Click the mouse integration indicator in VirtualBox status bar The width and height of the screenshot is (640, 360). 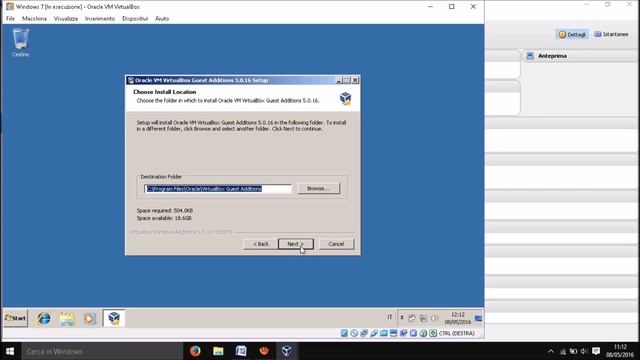[x=423, y=333]
